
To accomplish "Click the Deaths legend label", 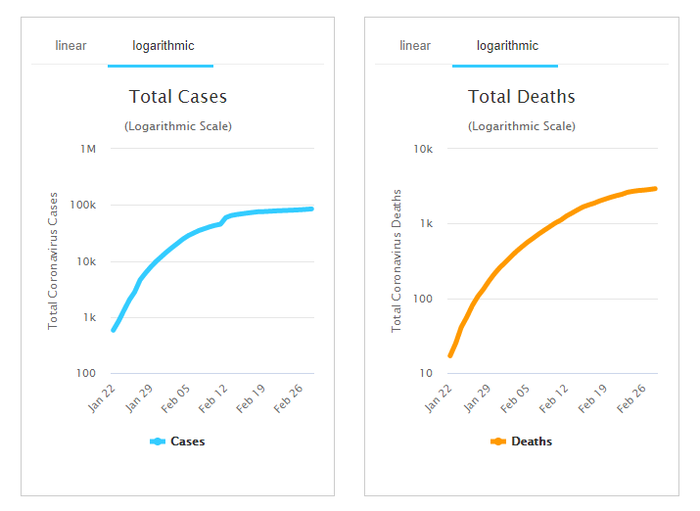I will [x=531, y=441].
